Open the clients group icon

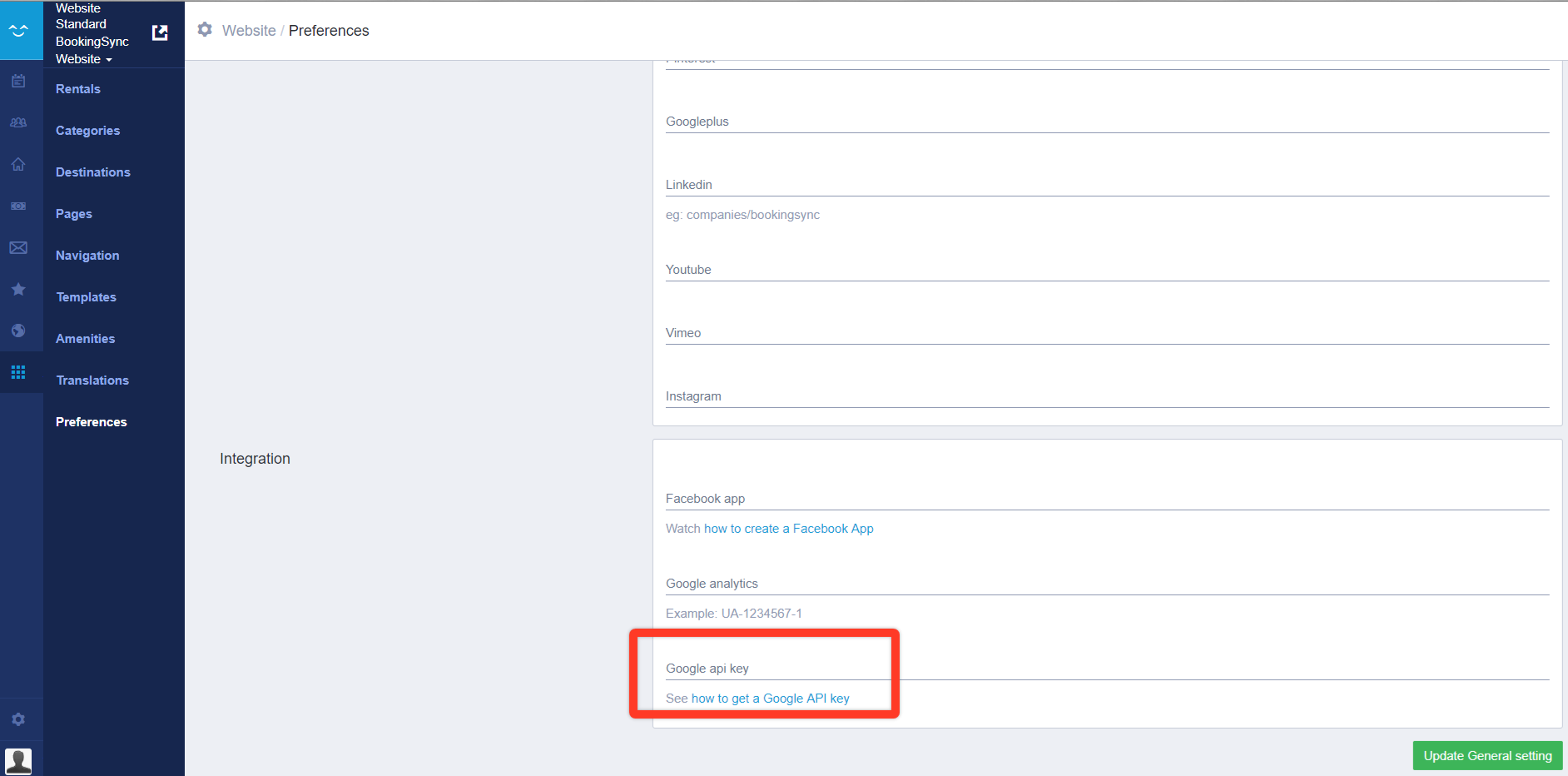coord(18,122)
